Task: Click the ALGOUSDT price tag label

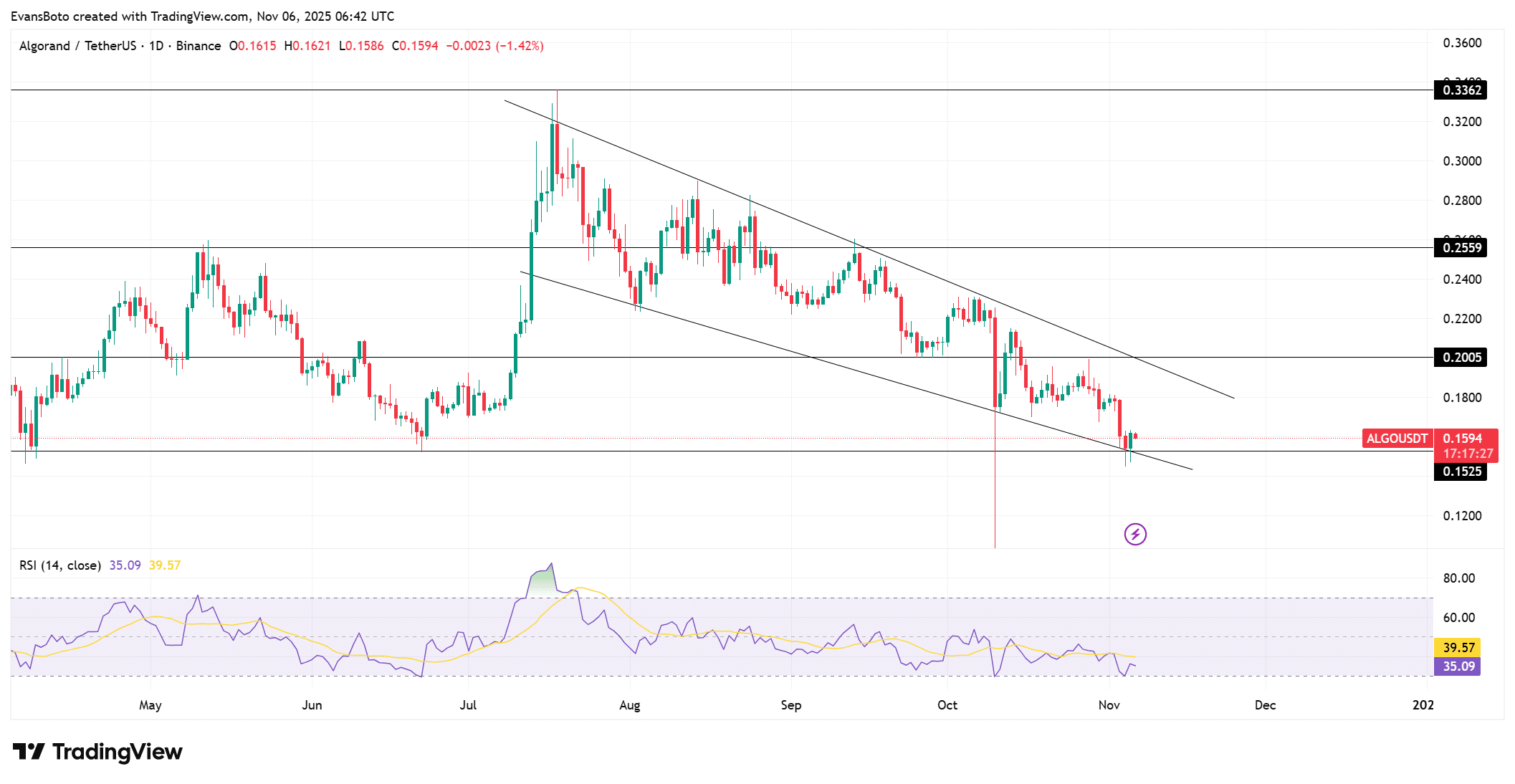Action: [1396, 439]
